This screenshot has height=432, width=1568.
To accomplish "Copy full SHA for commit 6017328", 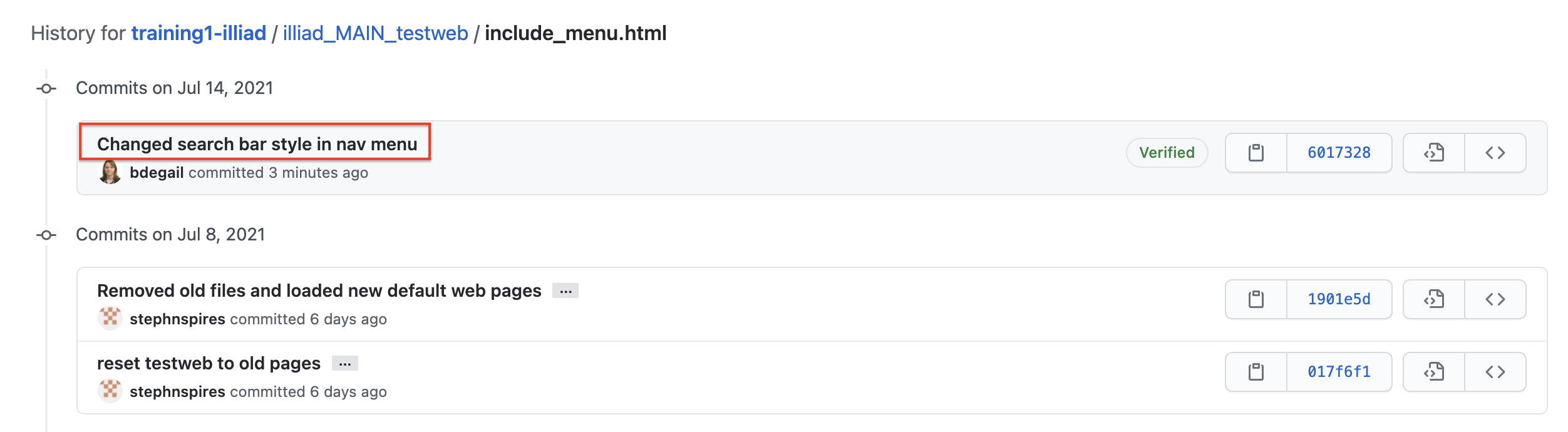I will pyautogui.click(x=1256, y=153).
